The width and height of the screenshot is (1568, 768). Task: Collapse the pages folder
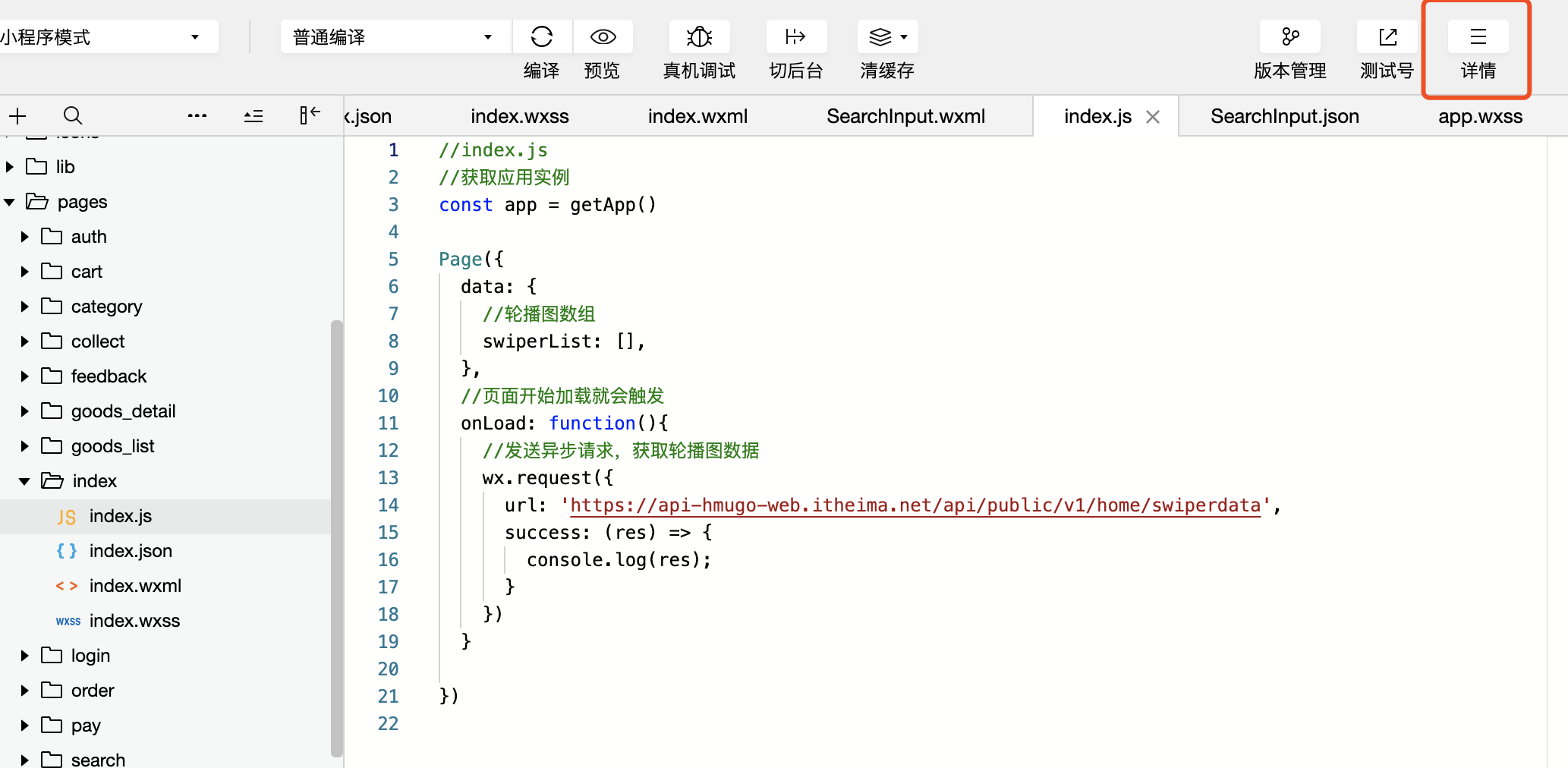point(9,202)
